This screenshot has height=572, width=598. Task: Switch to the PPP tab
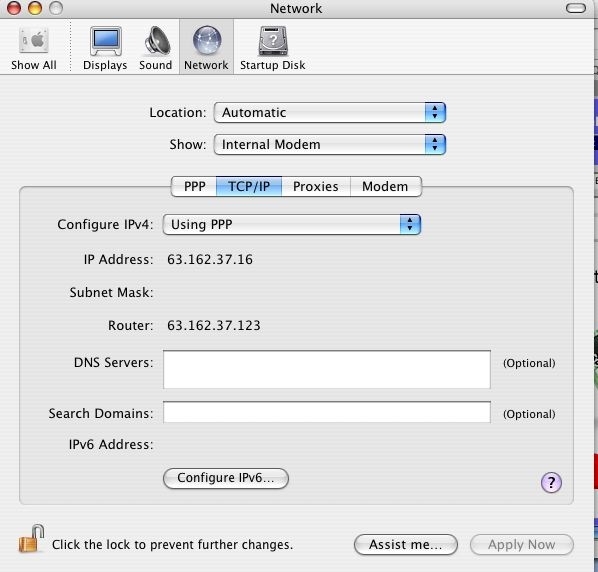pos(194,186)
